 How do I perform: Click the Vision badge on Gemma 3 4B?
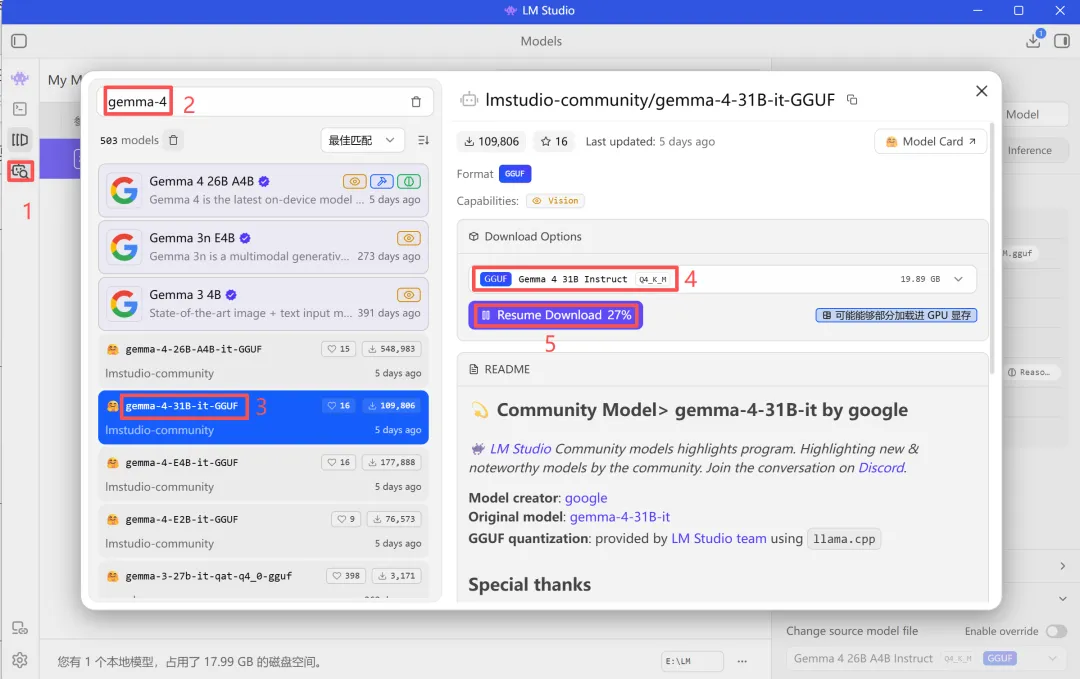(x=408, y=295)
